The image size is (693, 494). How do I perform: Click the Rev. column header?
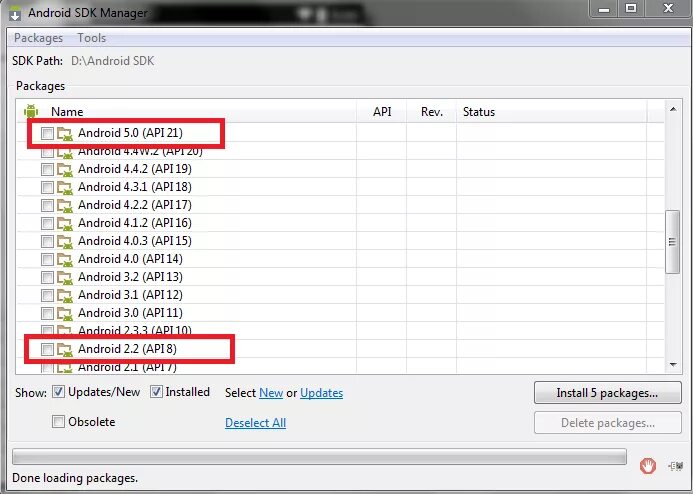click(x=432, y=112)
